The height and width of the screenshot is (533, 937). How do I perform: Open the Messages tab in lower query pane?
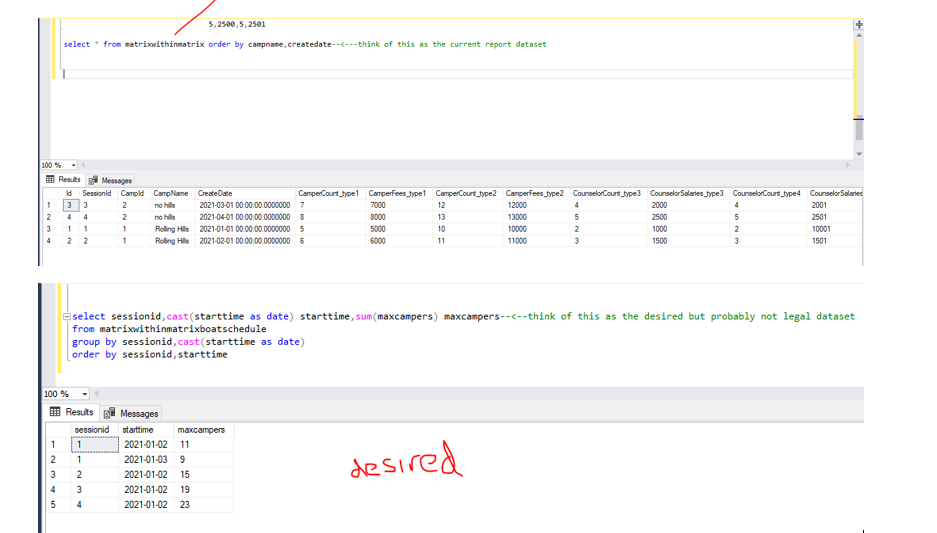click(x=131, y=413)
